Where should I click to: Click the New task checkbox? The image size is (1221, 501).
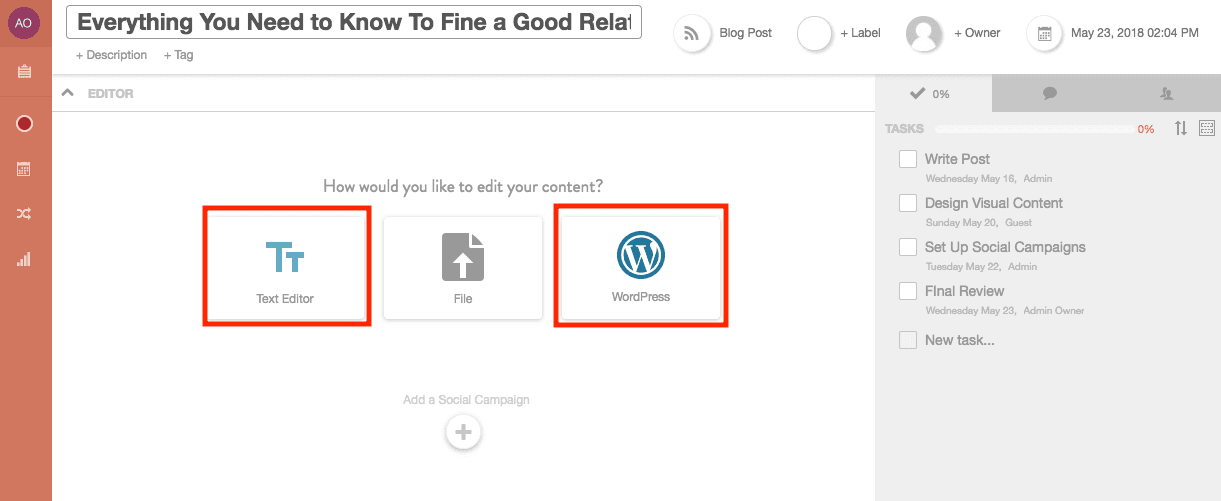(908, 340)
